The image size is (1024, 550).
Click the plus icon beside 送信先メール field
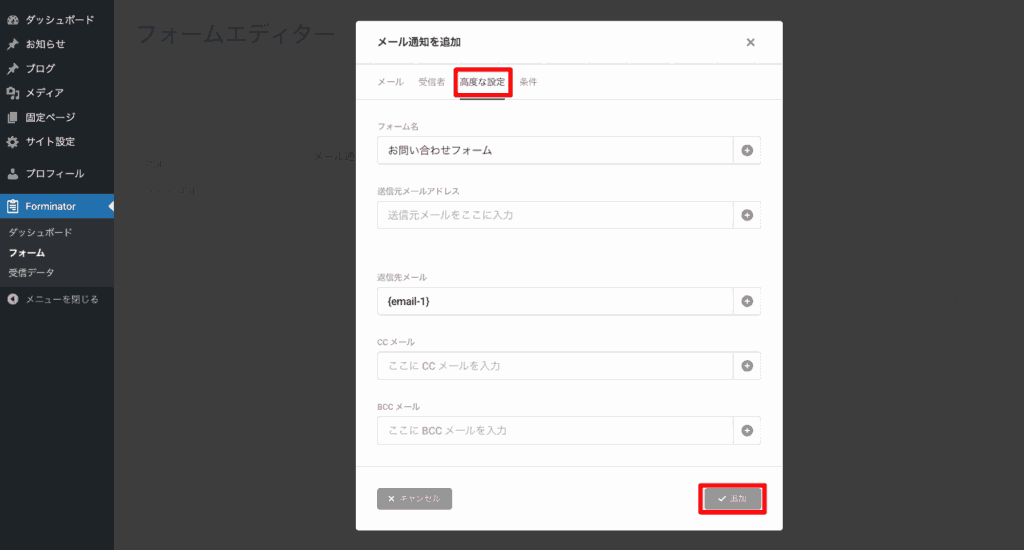pyautogui.click(x=747, y=301)
